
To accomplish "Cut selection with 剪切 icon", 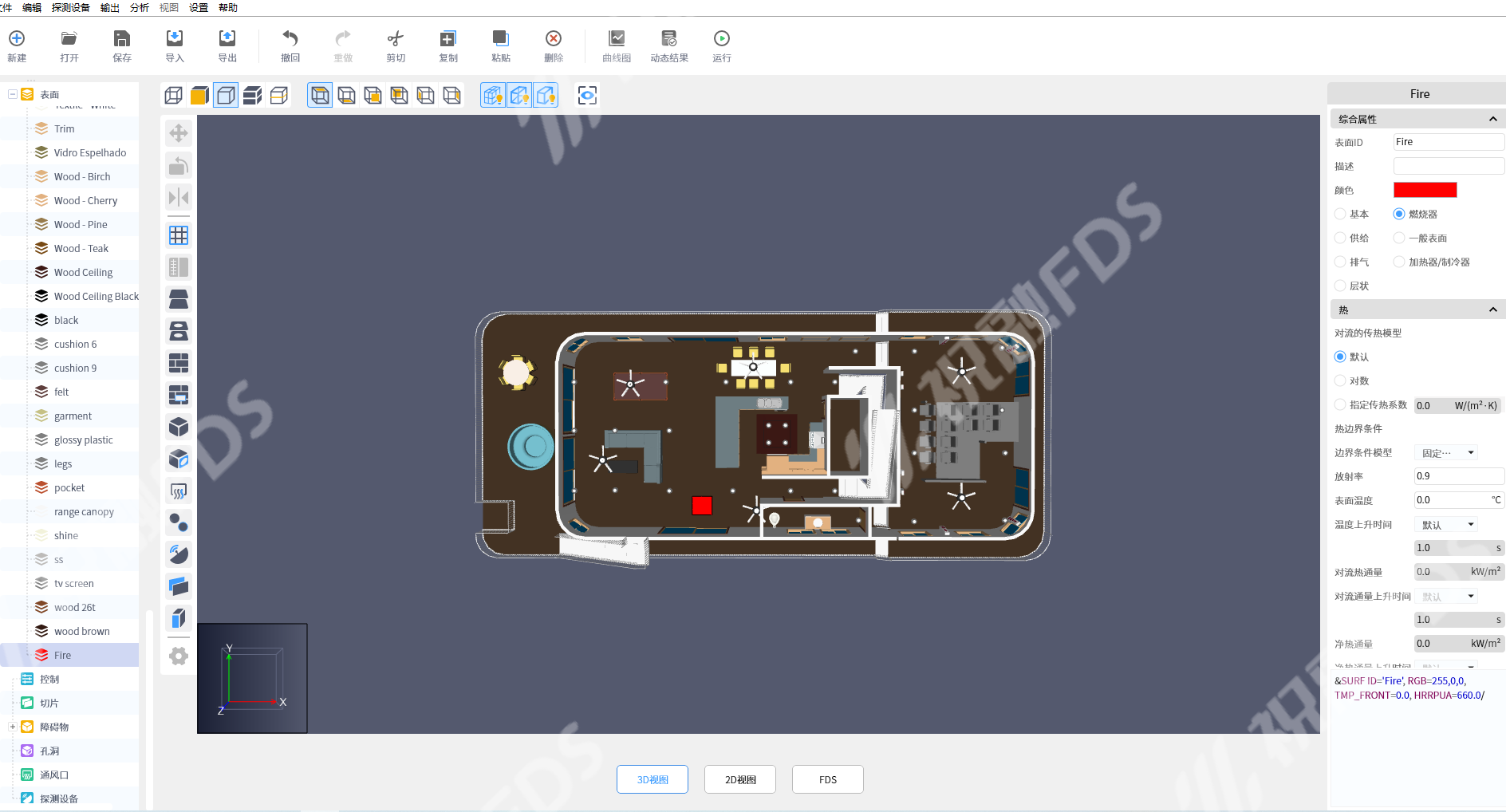I will (x=396, y=45).
